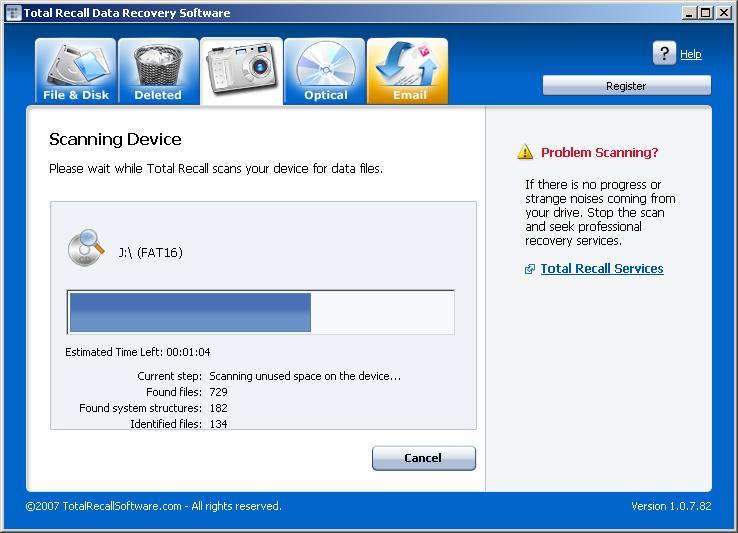This screenshot has height=533, width=738.
Task: Click the 'Scanning Device' heading
Action: click(115, 139)
